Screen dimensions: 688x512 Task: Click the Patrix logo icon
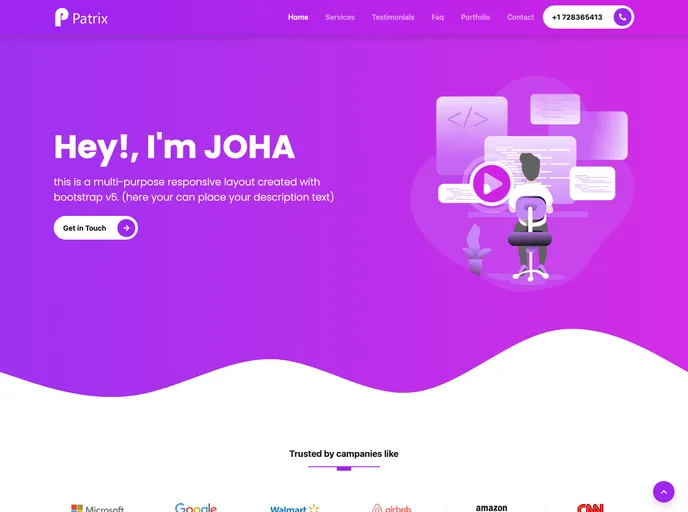click(61, 18)
